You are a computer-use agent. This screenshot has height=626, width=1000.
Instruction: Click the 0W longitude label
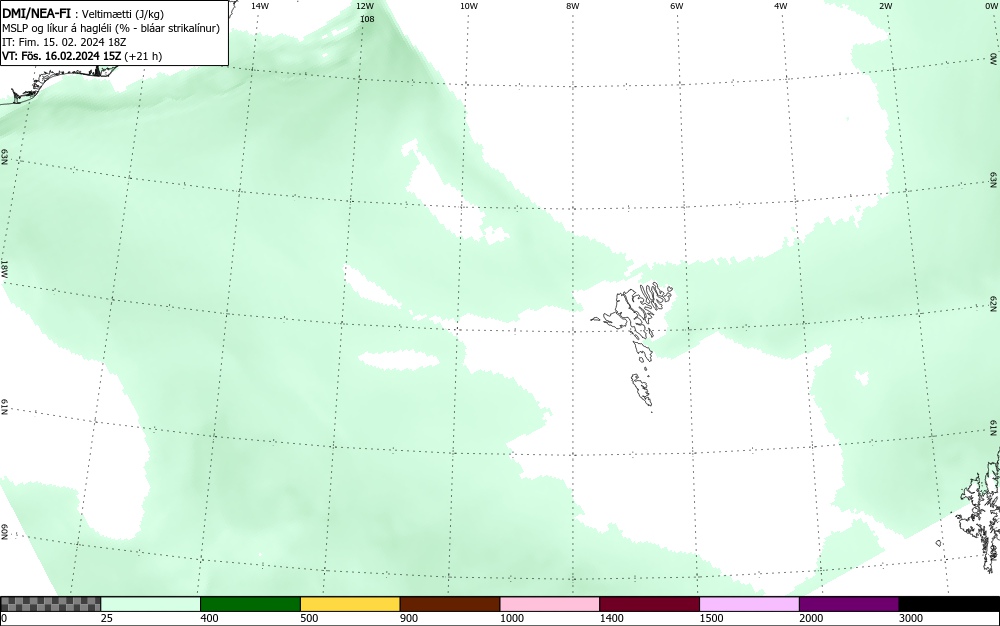(990, 6)
